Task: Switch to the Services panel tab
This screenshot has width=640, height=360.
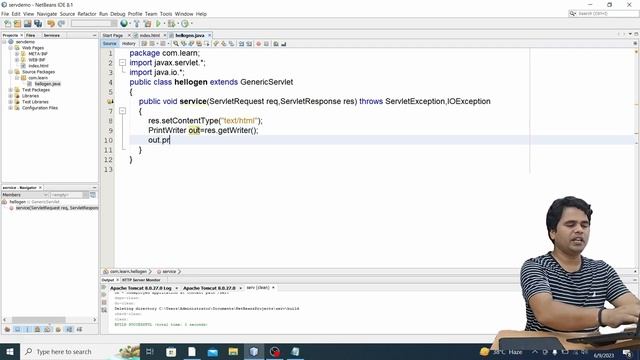Action: point(52,36)
